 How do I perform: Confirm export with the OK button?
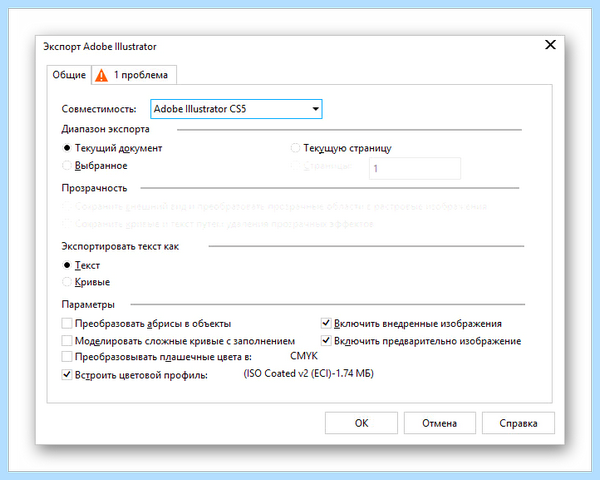pos(361,423)
